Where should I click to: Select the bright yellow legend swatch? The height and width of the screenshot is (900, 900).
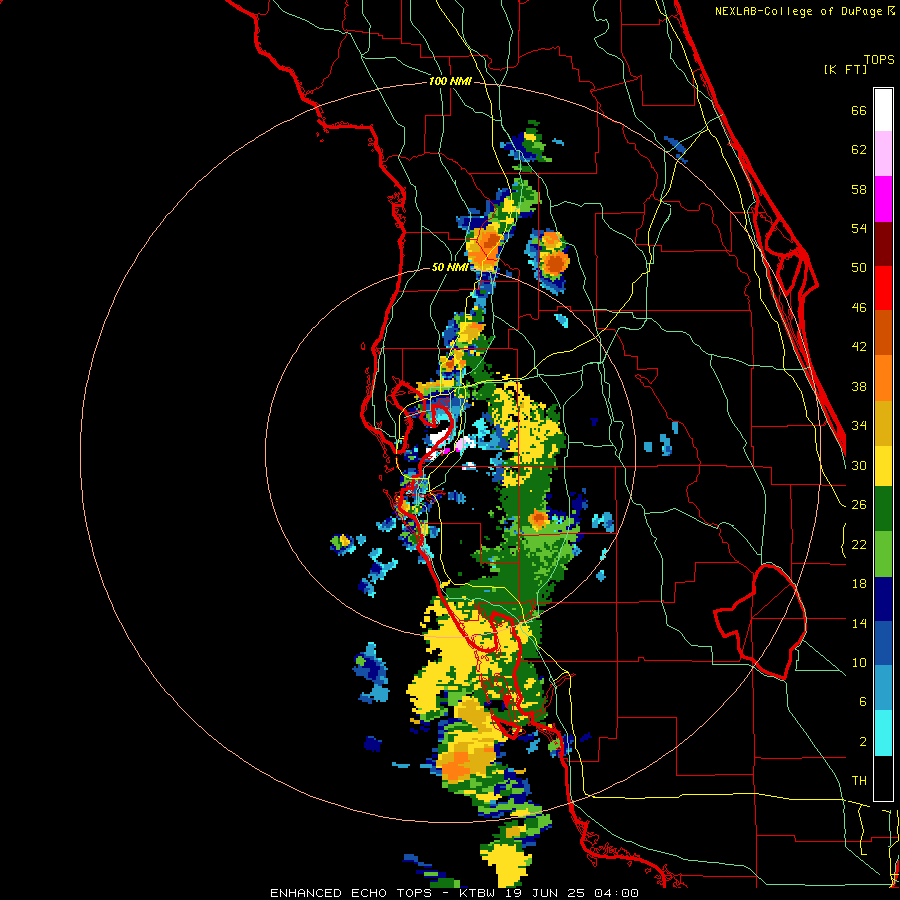coord(883,465)
